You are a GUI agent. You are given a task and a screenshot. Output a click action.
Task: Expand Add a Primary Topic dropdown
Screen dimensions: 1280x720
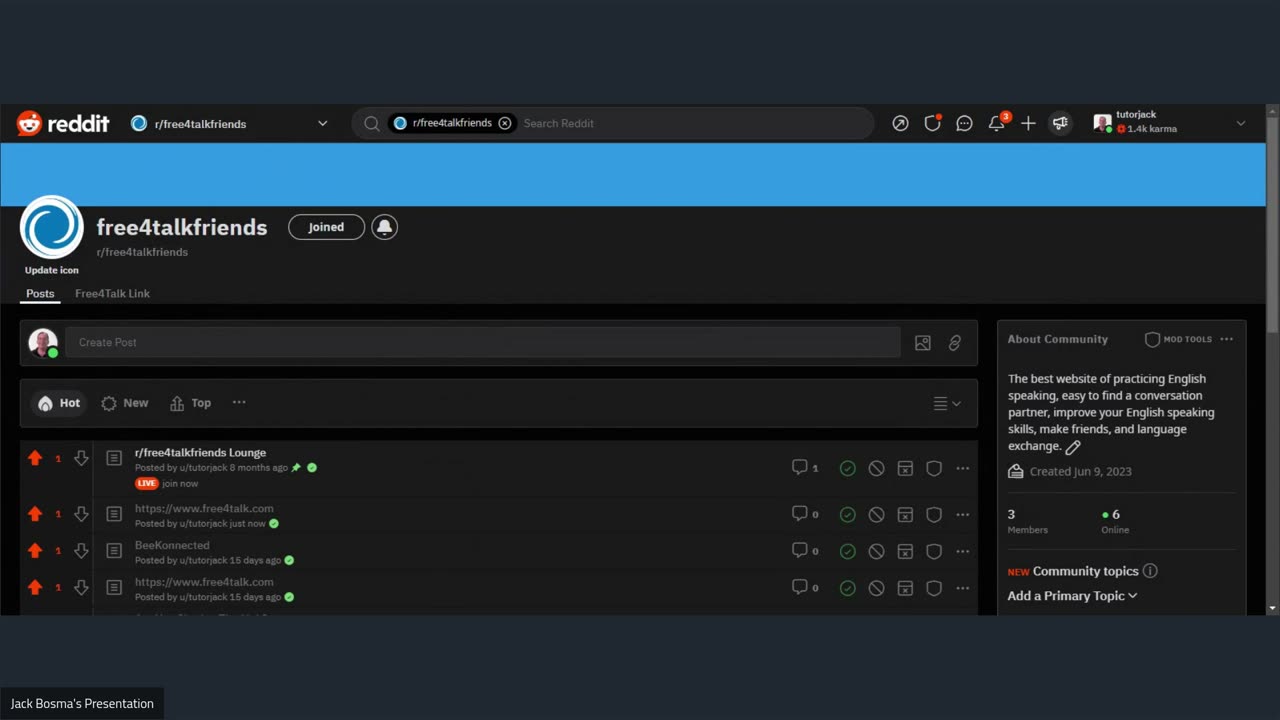pyautogui.click(x=1072, y=596)
